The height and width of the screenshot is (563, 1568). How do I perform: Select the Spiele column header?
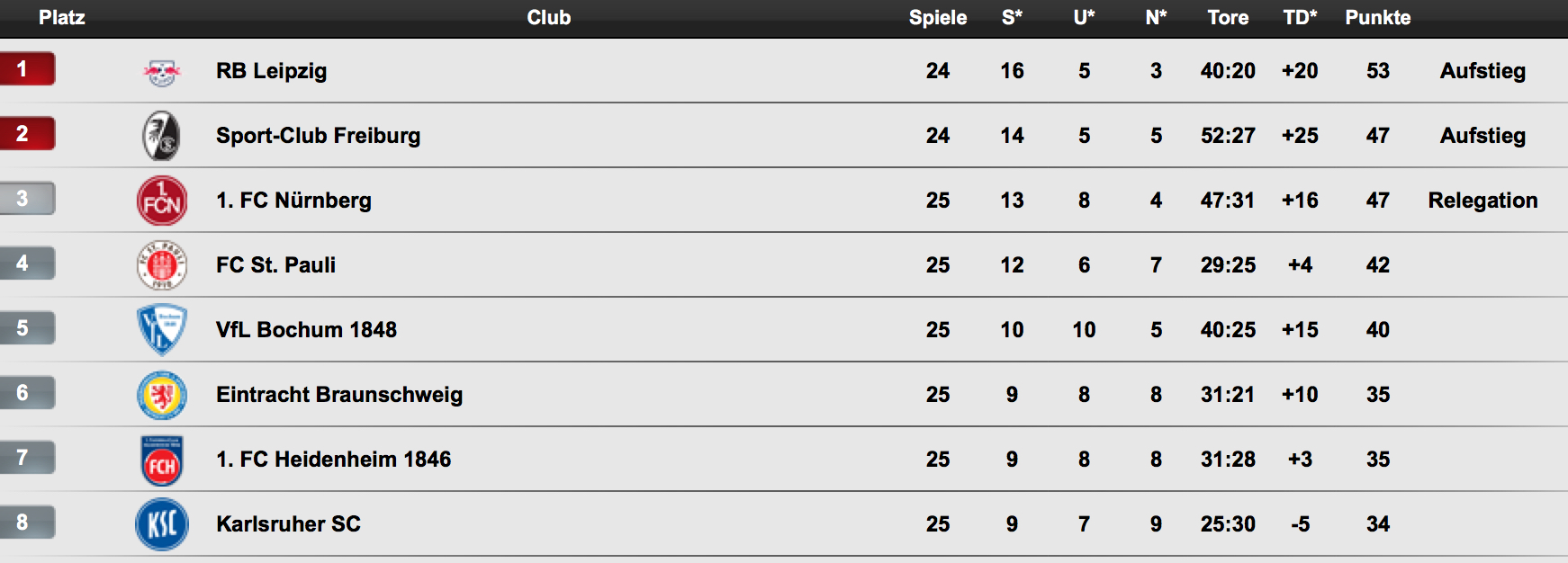938,17
